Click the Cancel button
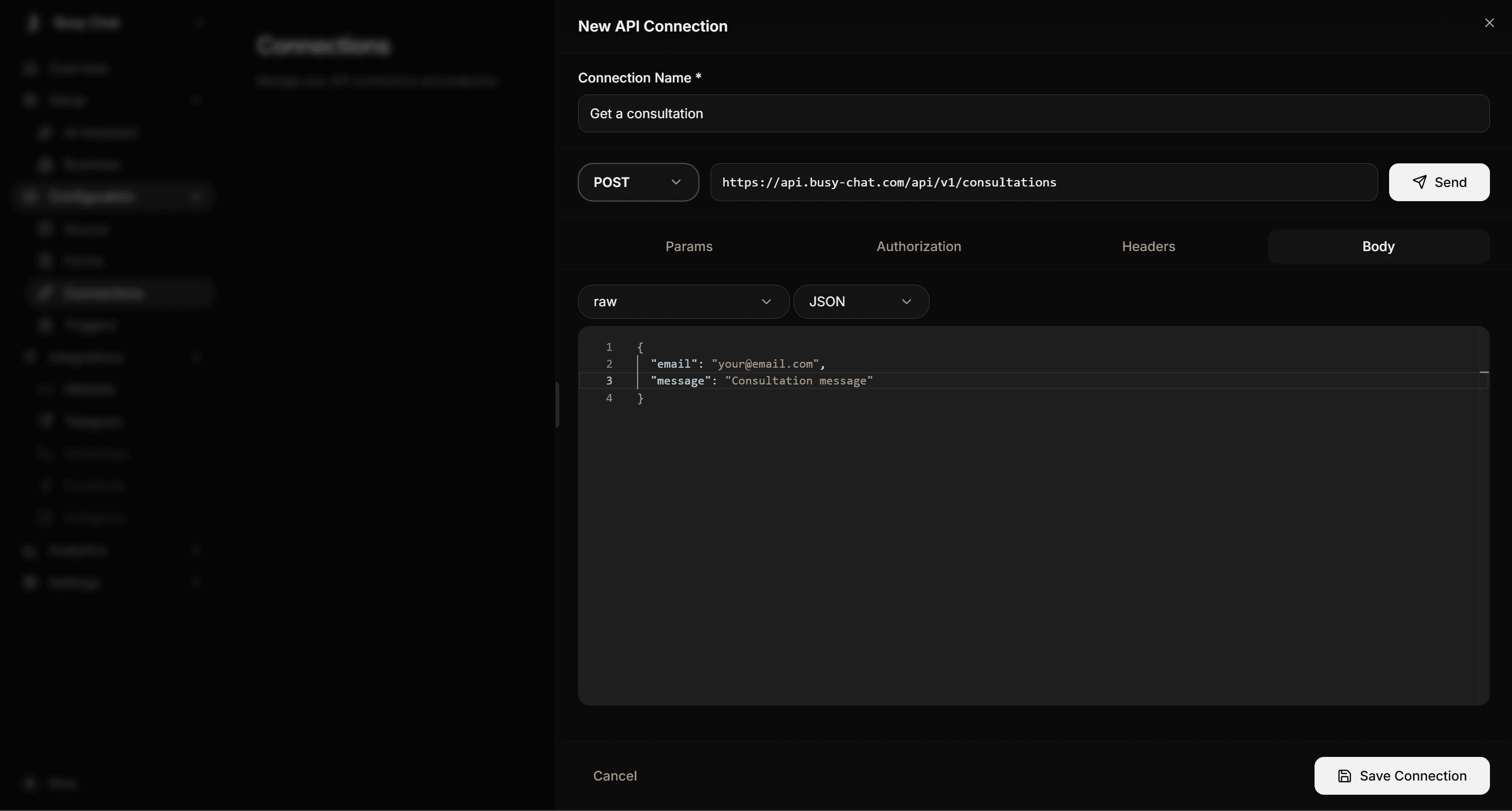This screenshot has height=811, width=1512. point(615,776)
